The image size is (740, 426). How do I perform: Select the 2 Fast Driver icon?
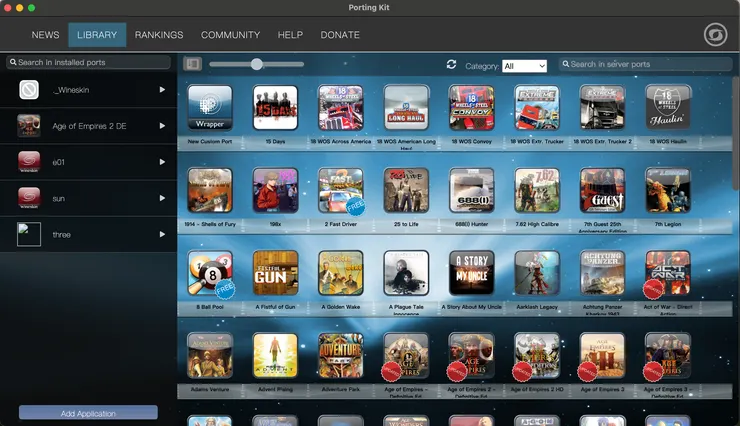pyautogui.click(x=341, y=190)
